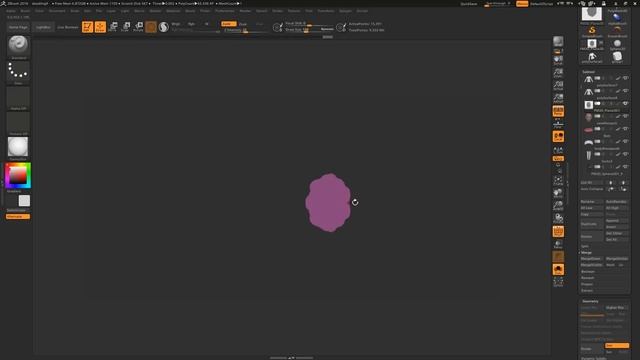Click the Zoom canvas button

point(558,73)
